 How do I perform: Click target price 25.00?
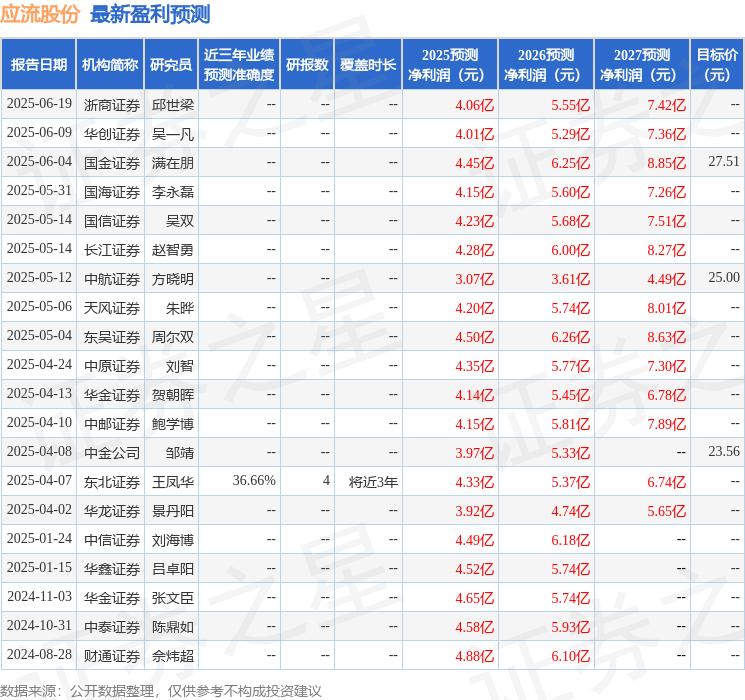[x=724, y=278]
